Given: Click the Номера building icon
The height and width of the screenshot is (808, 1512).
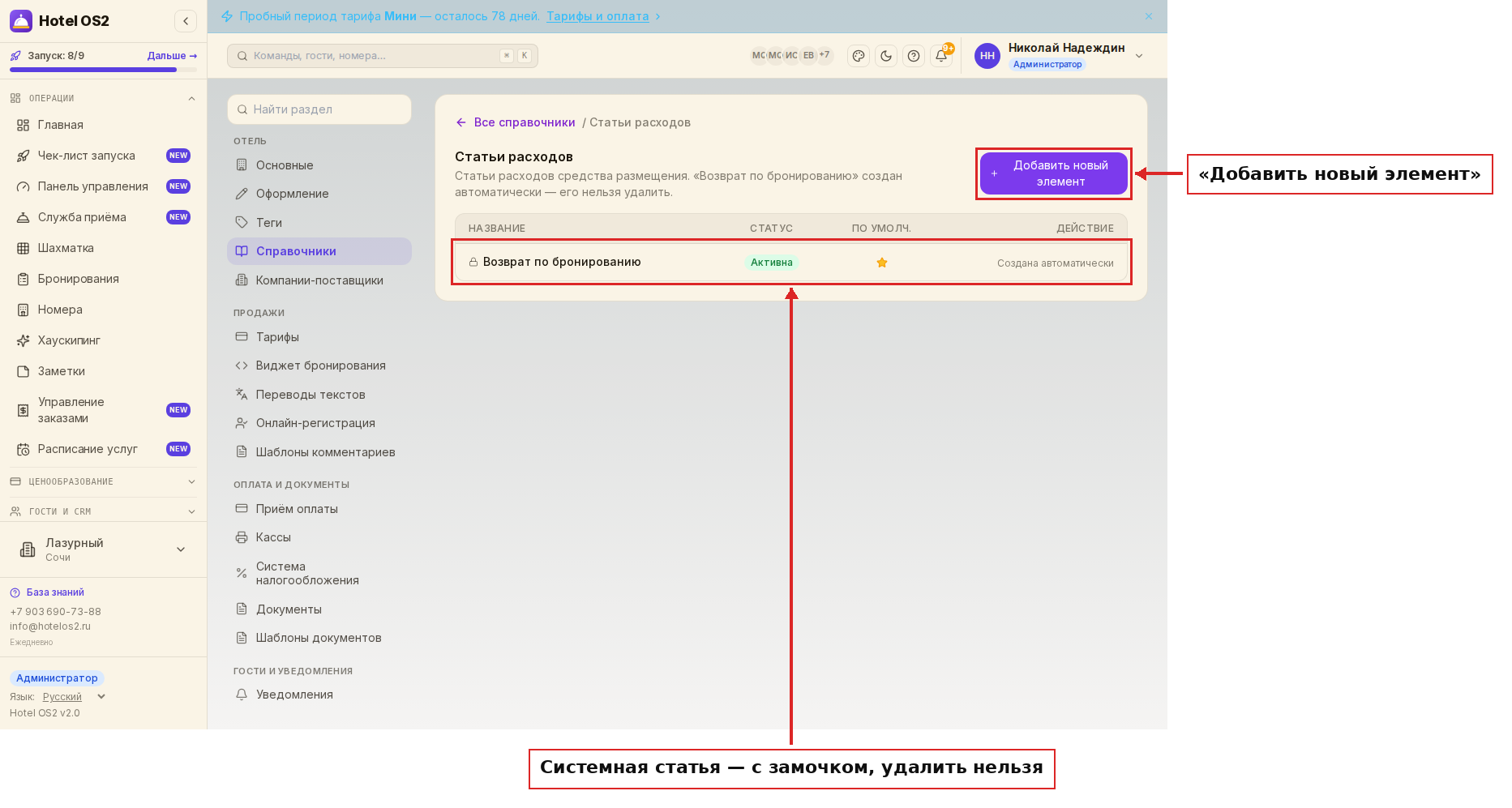Looking at the screenshot, I should click(23, 310).
